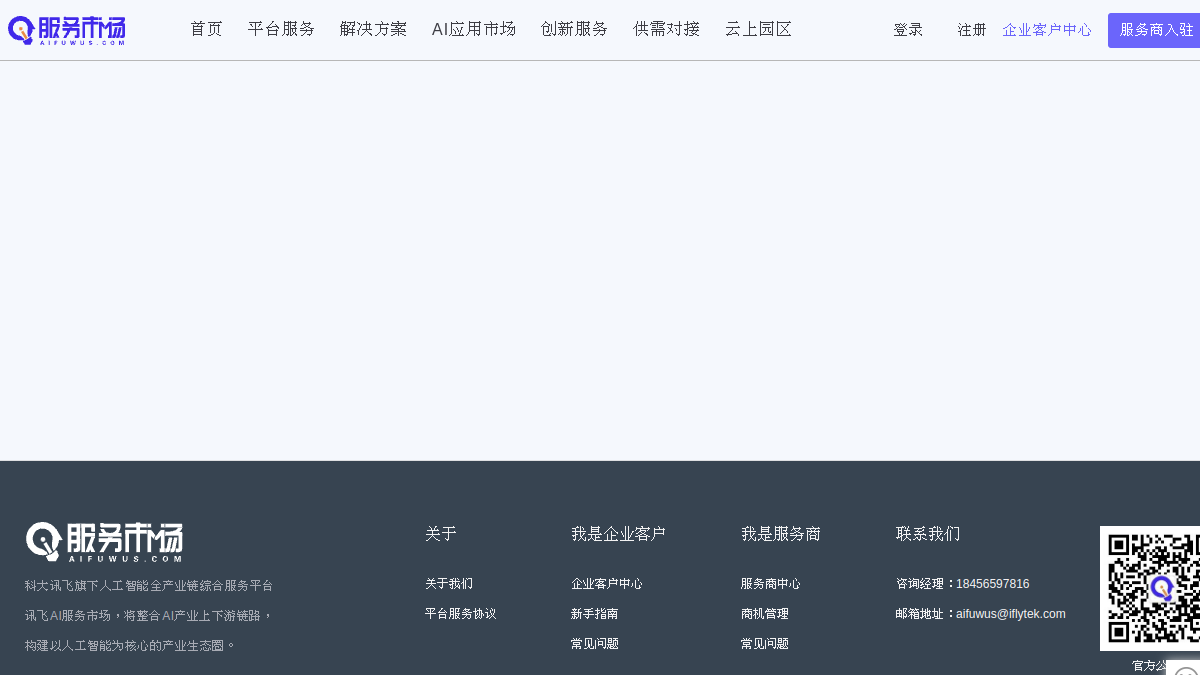Click the 服务商入驻 button
1200x675 pixels.
1154,30
